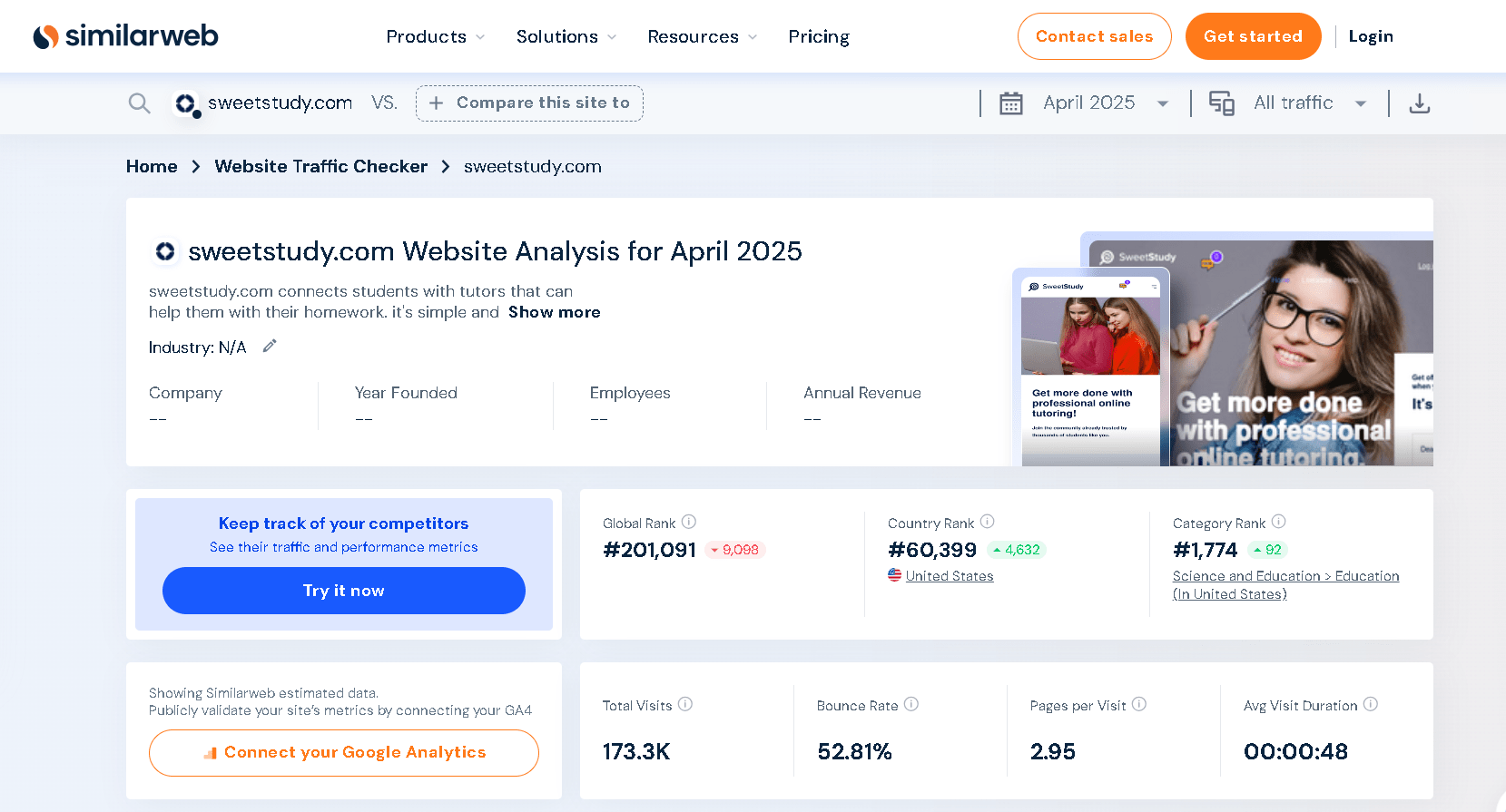Click Connect your Google Analytics button
This screenshot has width=1506, height=812.
coord(343,753)
